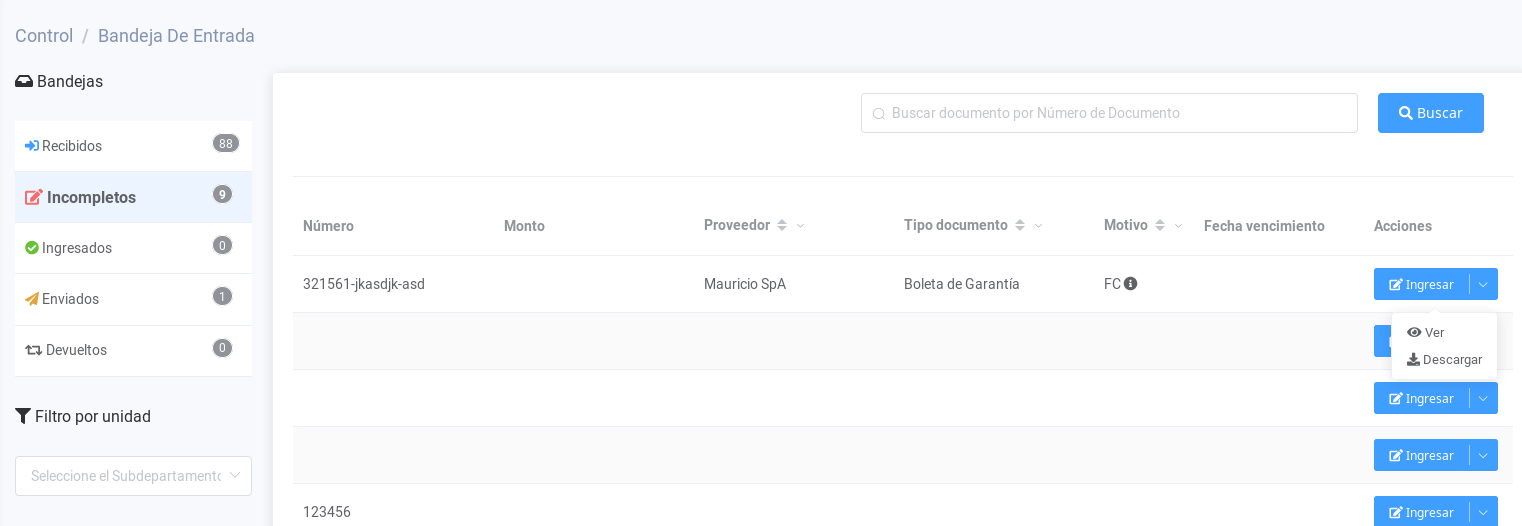This screenshot has width=1522, height=526.
Task: Click Ingresar for document 321561-jkasdjk-asd
Action: (x=1421, y=284)
